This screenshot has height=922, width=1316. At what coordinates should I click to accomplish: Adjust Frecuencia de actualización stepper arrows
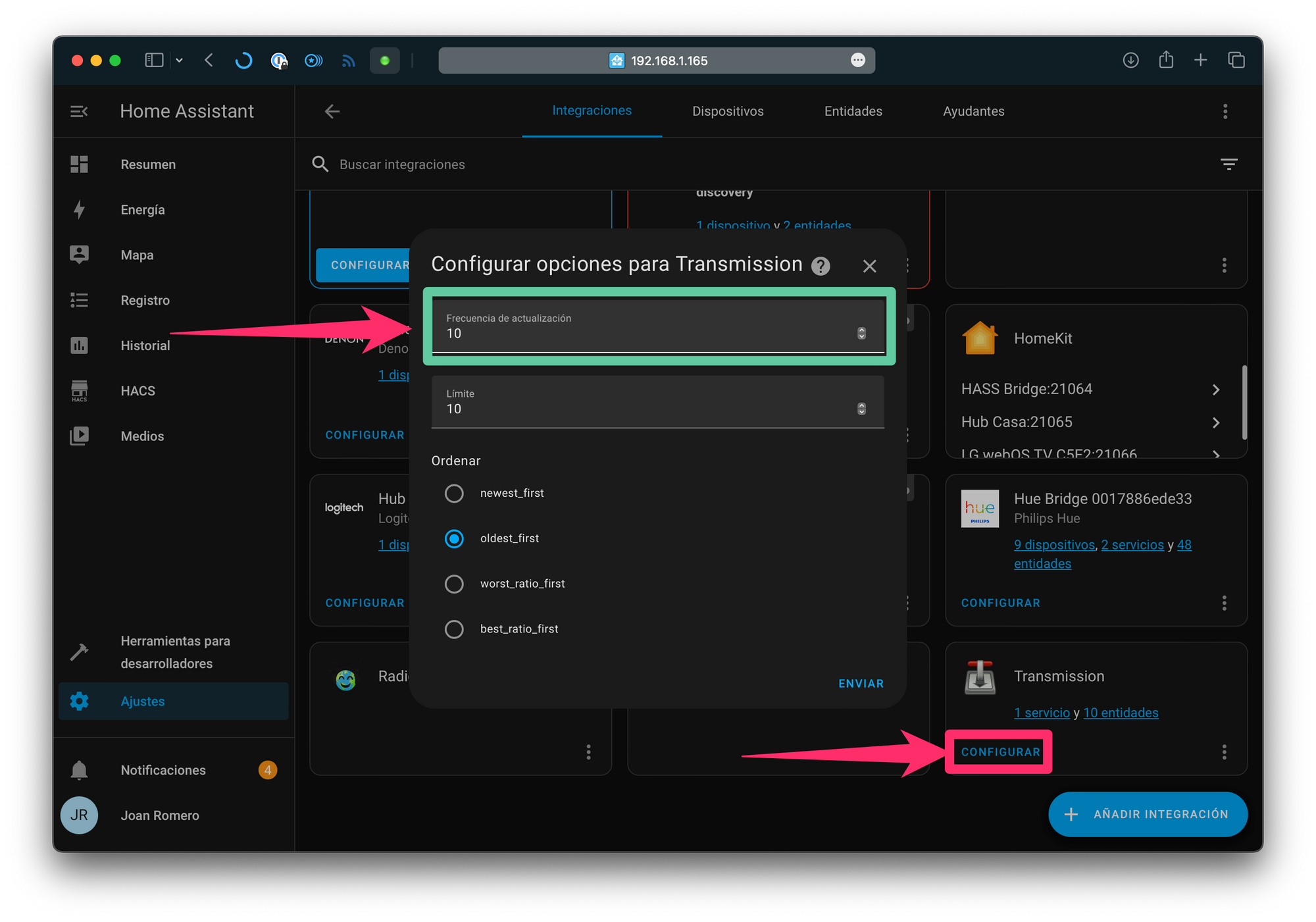pos(861,334)
